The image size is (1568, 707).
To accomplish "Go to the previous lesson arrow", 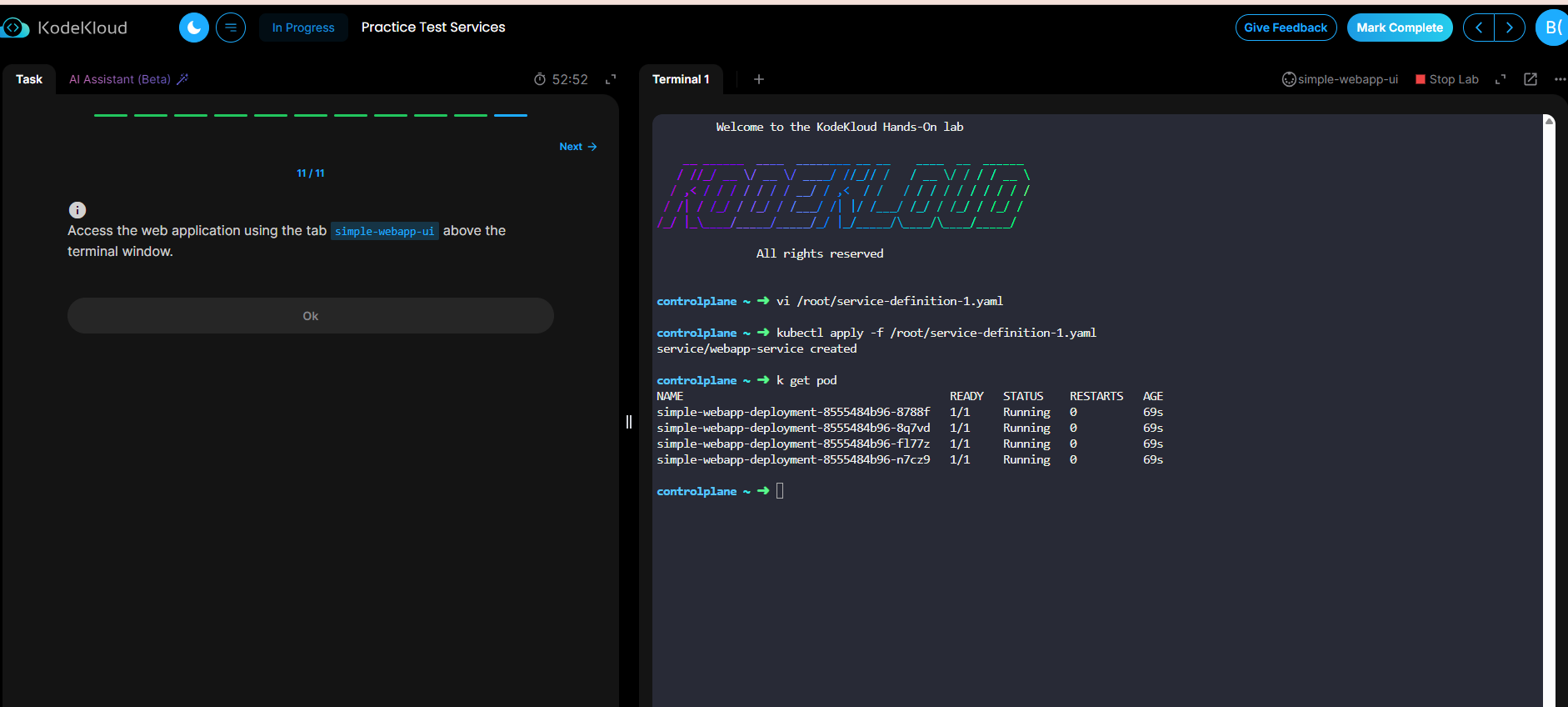I will pyautogui.click(x=1479, y=28).
